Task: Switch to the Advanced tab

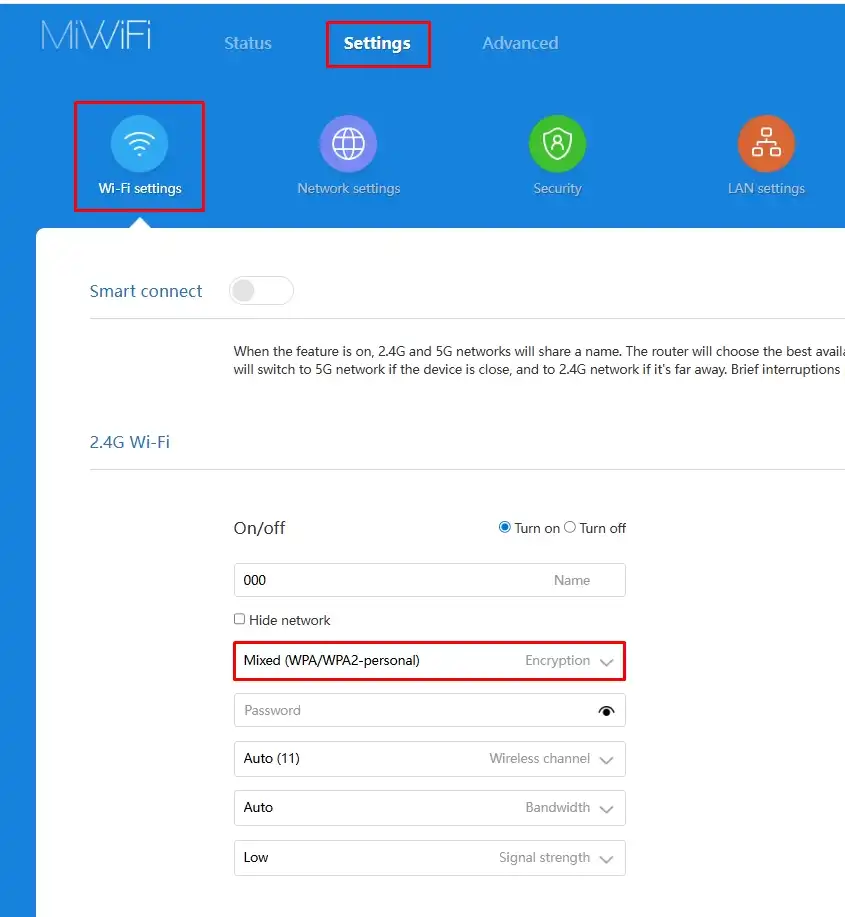Action: pos(520,43)
